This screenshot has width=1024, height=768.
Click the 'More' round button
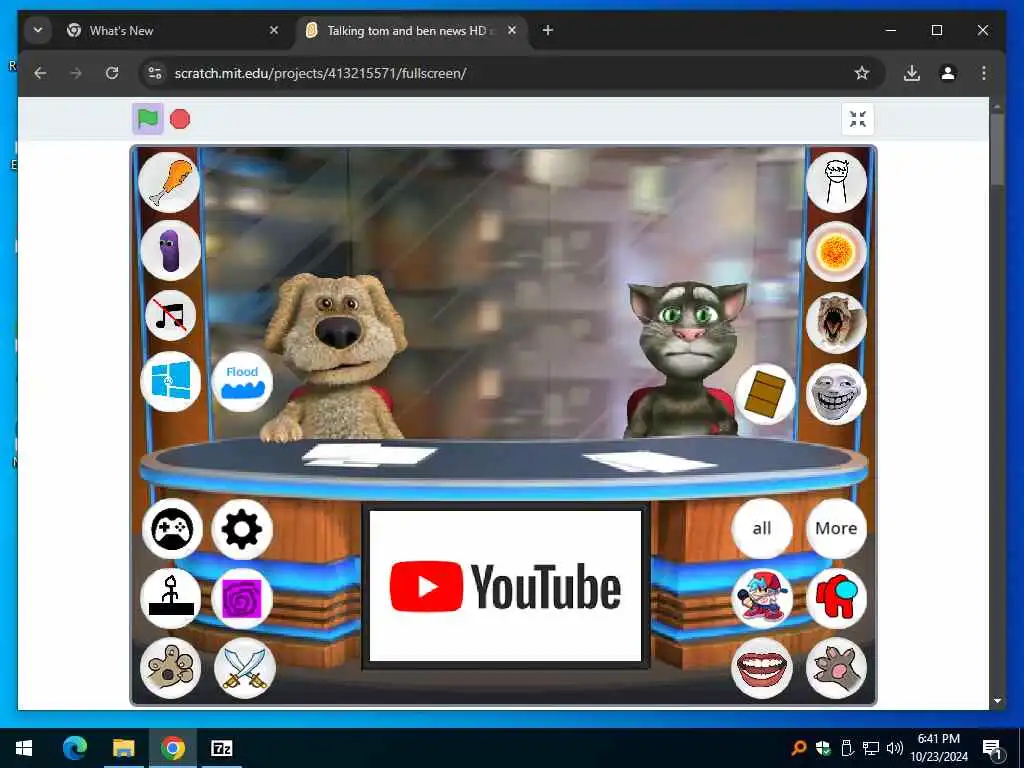click(x=836, y=528)
